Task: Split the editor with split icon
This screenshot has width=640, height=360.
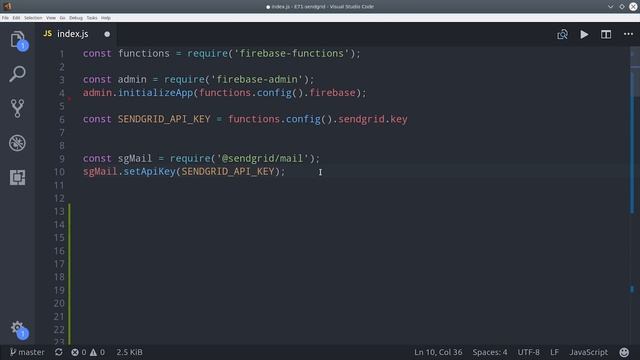Action: coord(606,34)
